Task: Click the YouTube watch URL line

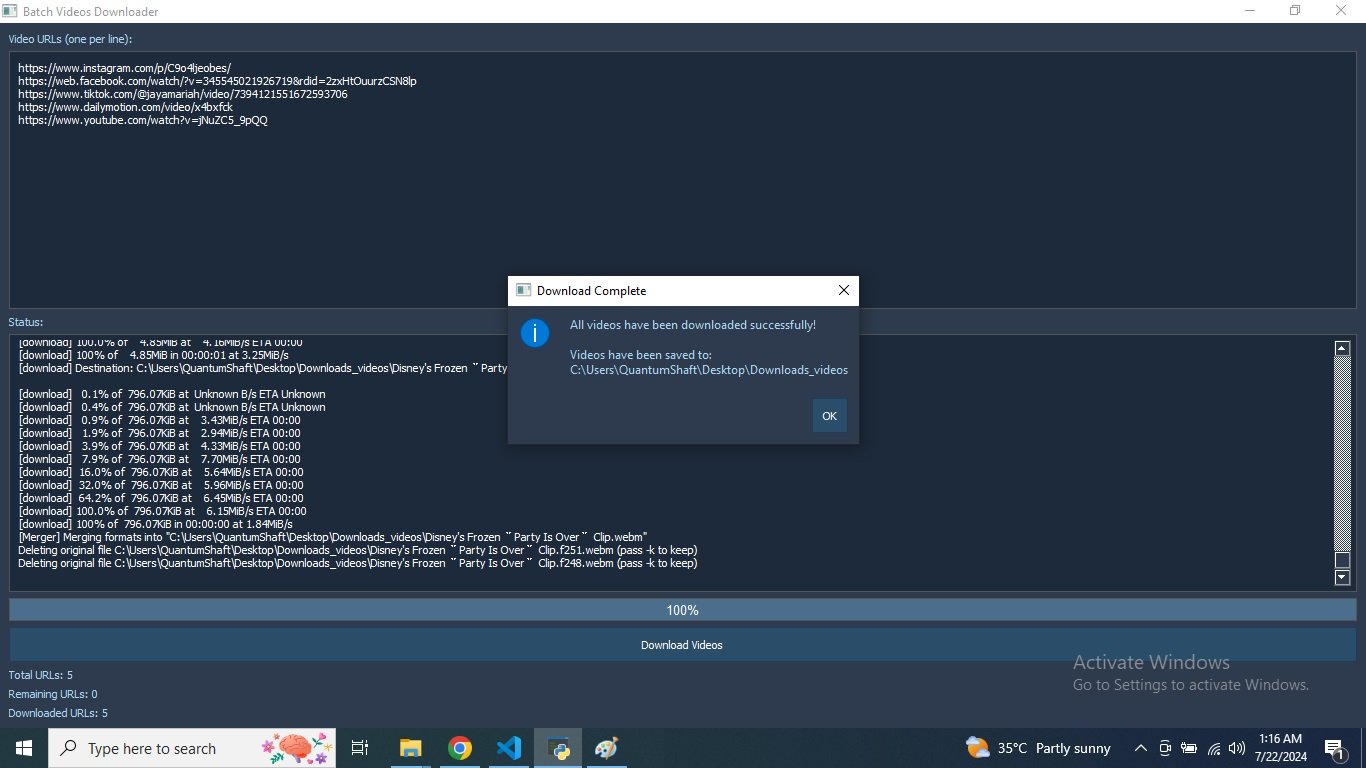Action: coord(143,120)
